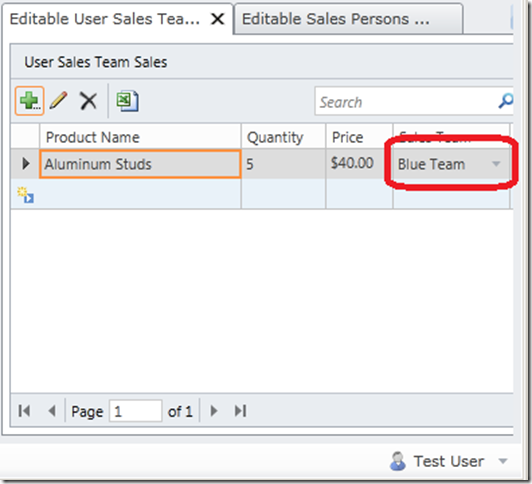Open the Test User dropdown arrow
532x484 pixels.
click(x=503, y=461)
